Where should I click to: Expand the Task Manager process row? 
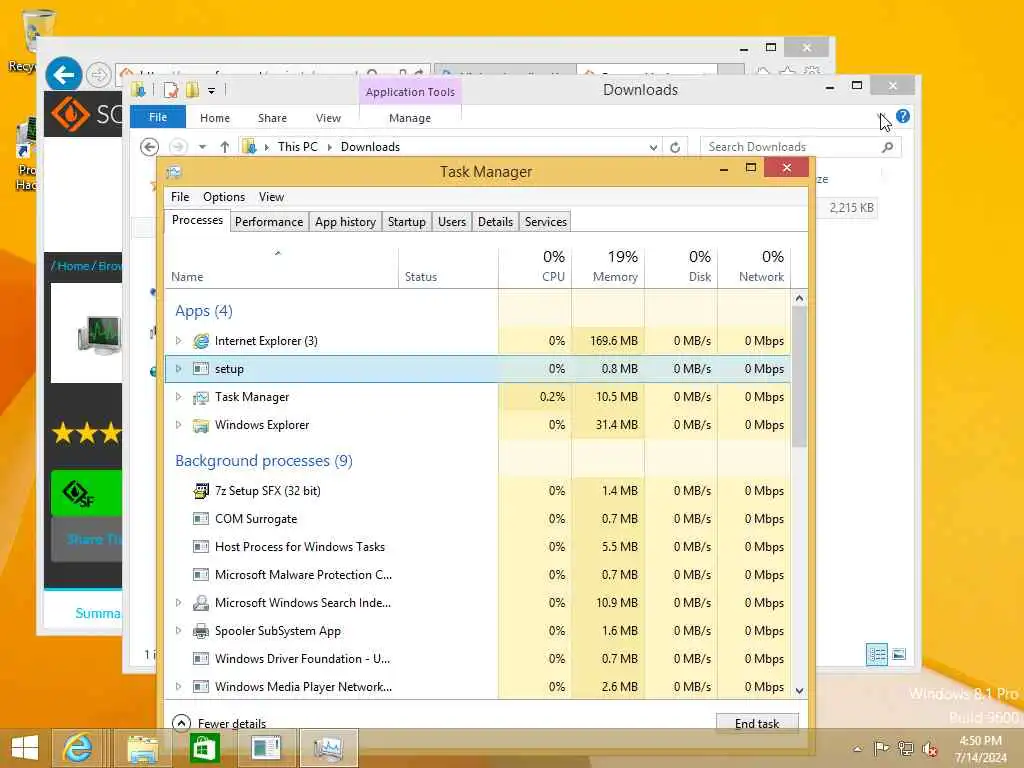[x=178, y=397]
